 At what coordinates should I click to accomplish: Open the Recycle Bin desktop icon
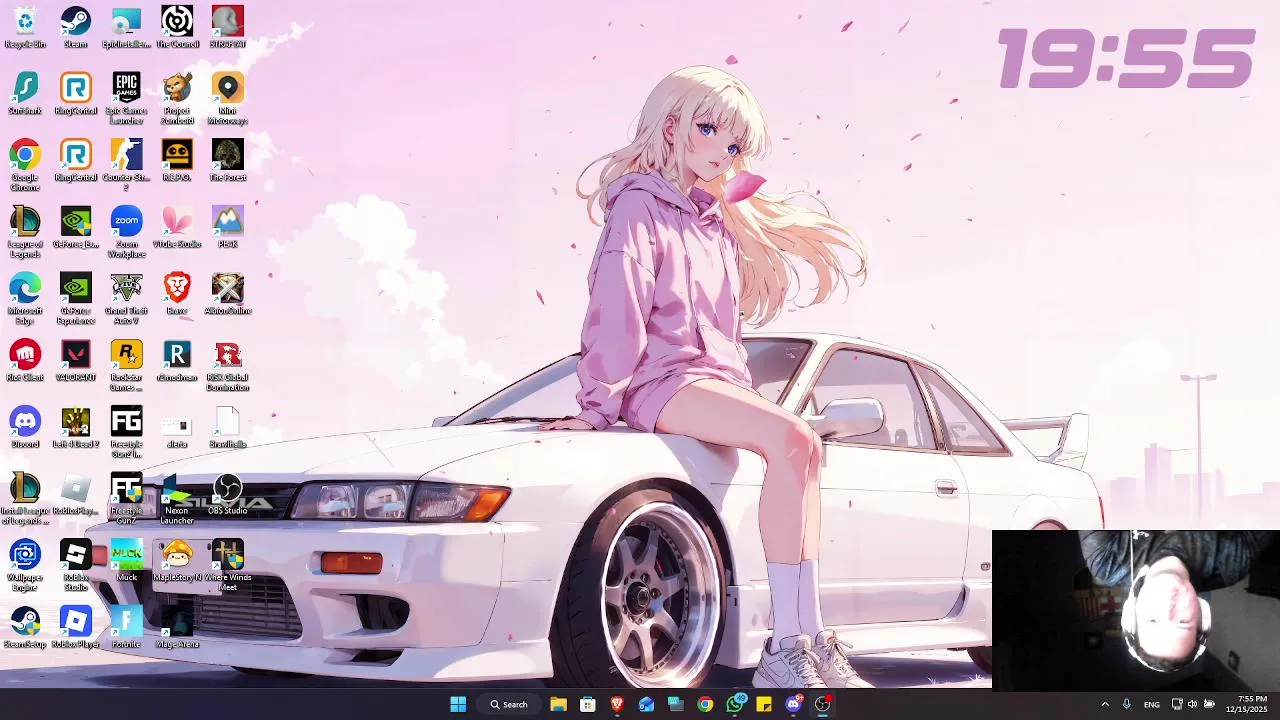pos(25,27)
